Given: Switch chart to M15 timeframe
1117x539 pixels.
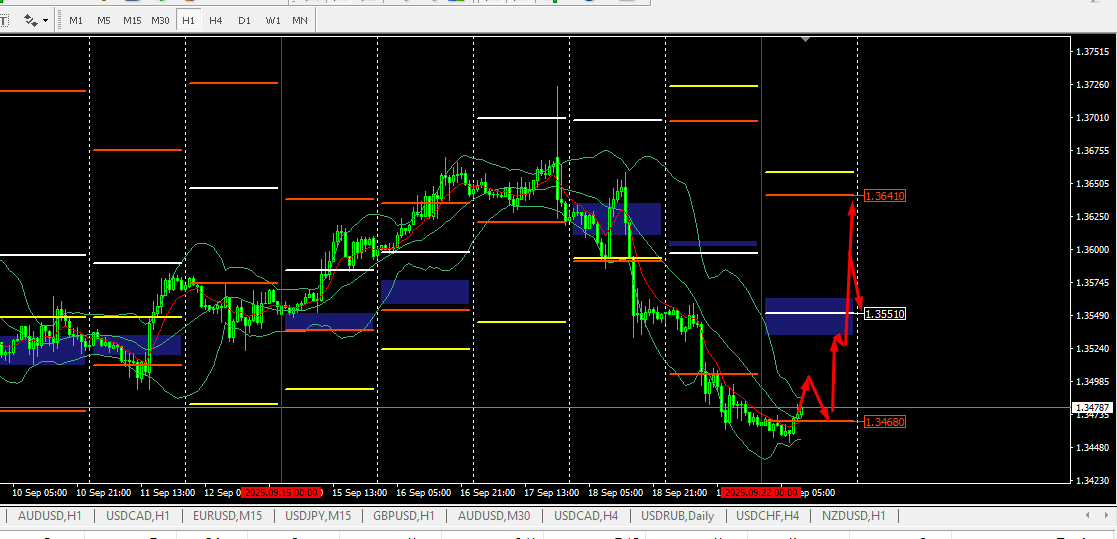Looking at the screenshot, I should [132, 21].
